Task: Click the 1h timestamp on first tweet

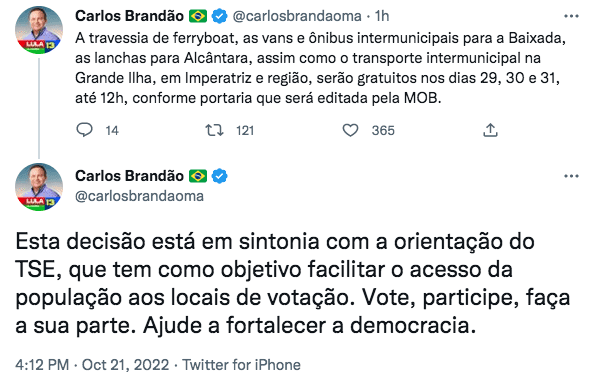Action: pos(382,16)
